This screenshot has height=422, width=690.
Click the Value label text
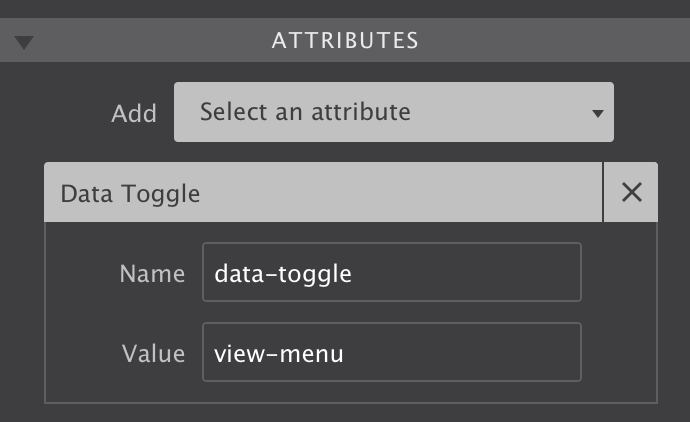point(154,353)
